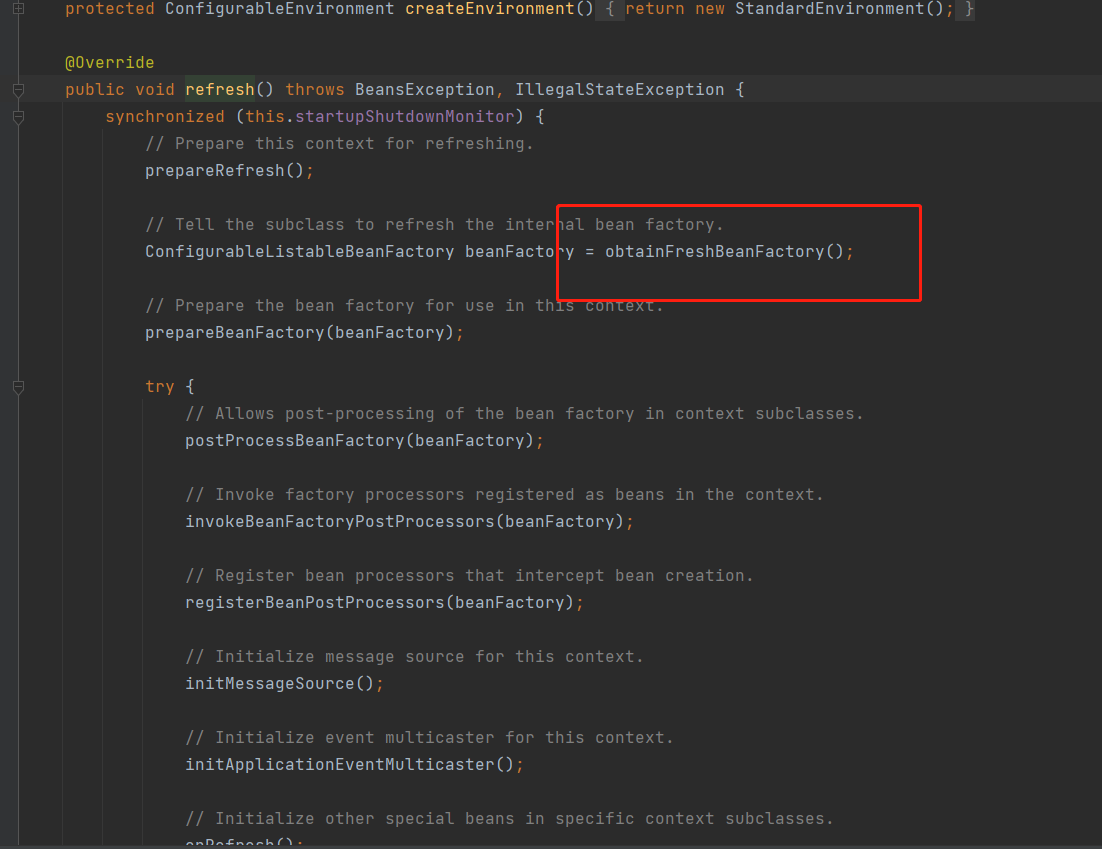Collapse the try block fold marker
Screen dimensions: 1102x849
[18, 387]
